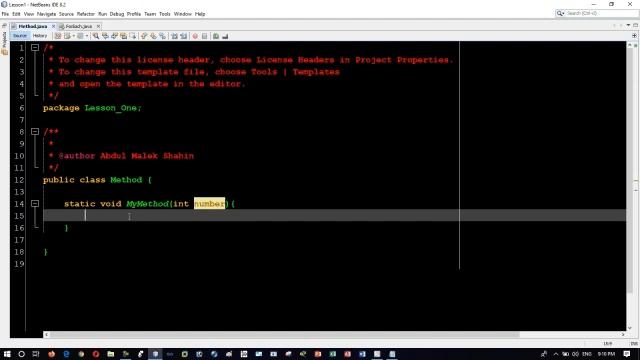
Task: Click the Back navigation toolbar icon
Action: [x=67, y=36]
